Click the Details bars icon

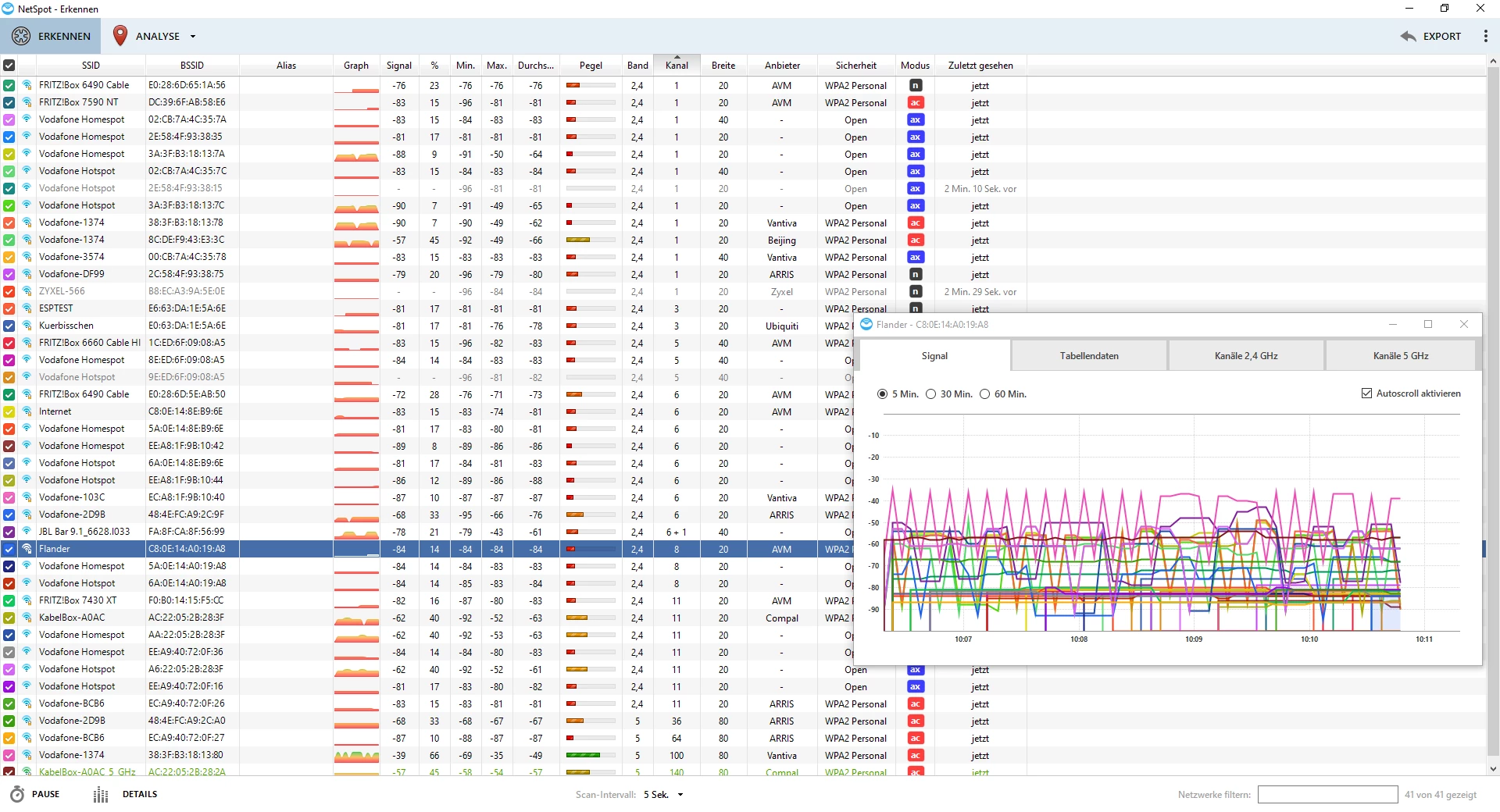[101, 795]
